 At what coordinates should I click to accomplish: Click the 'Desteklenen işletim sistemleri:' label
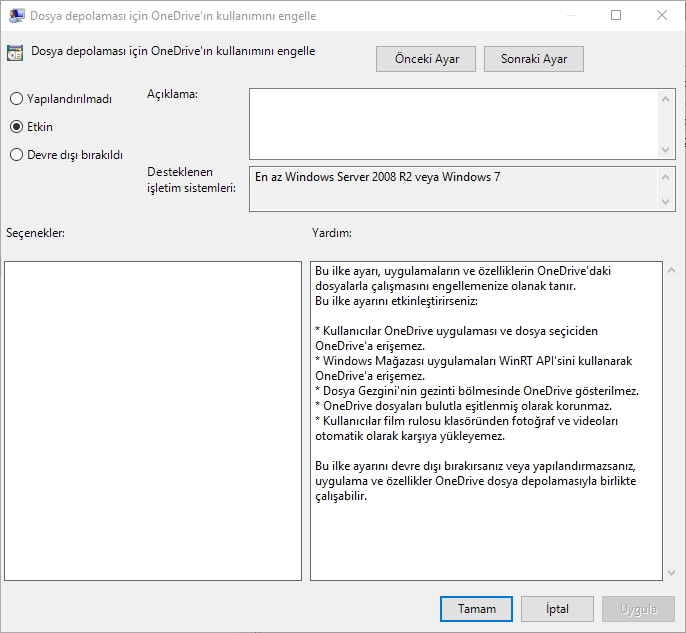(x=191, y=180)
